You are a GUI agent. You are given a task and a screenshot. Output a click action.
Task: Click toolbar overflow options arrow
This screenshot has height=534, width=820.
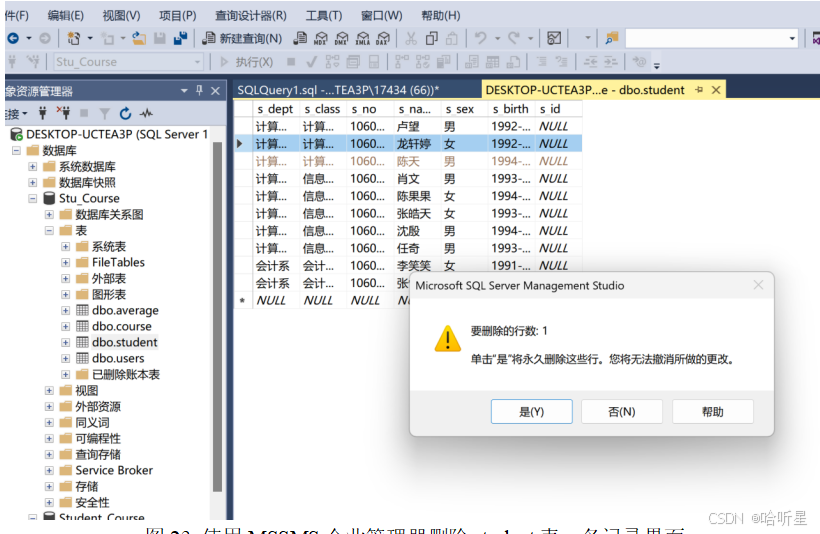pos(657,65)
